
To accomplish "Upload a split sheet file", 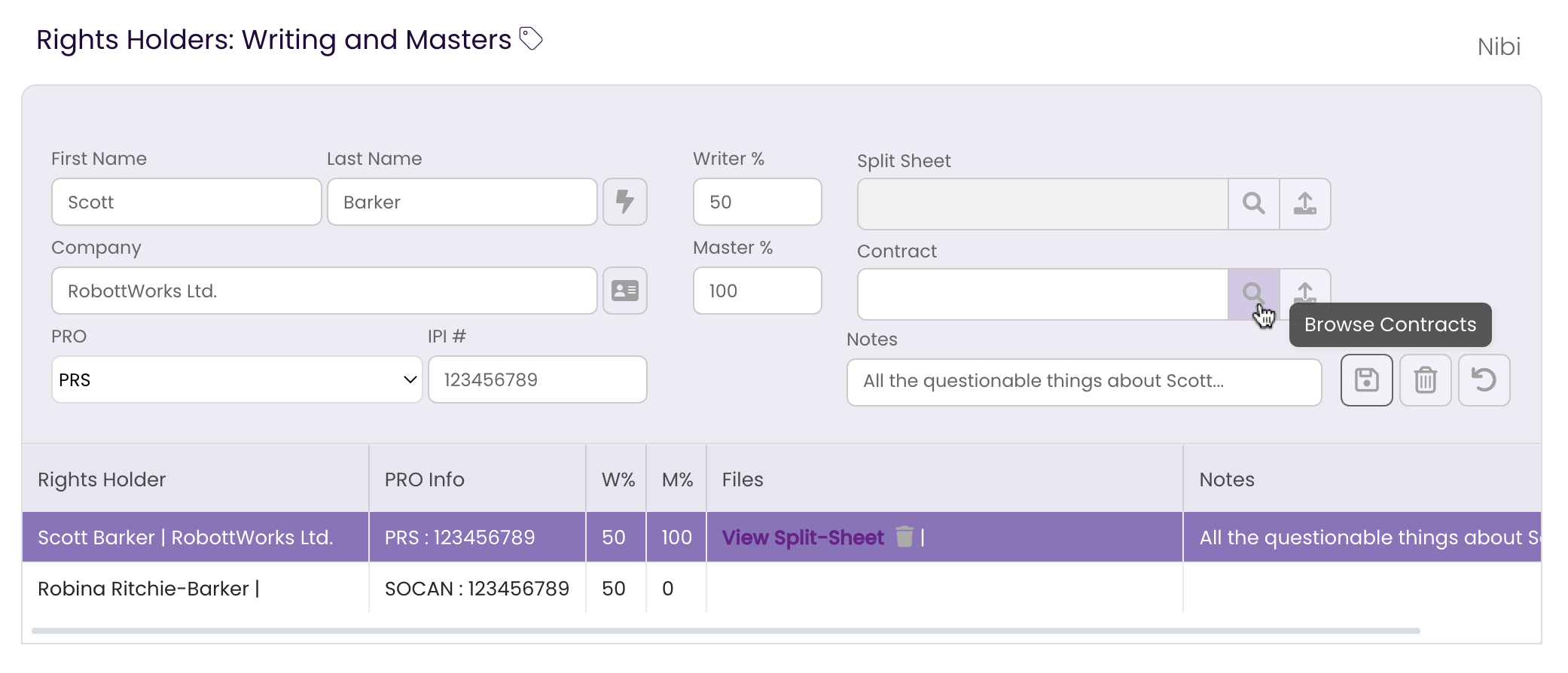I will point(1305,203).
